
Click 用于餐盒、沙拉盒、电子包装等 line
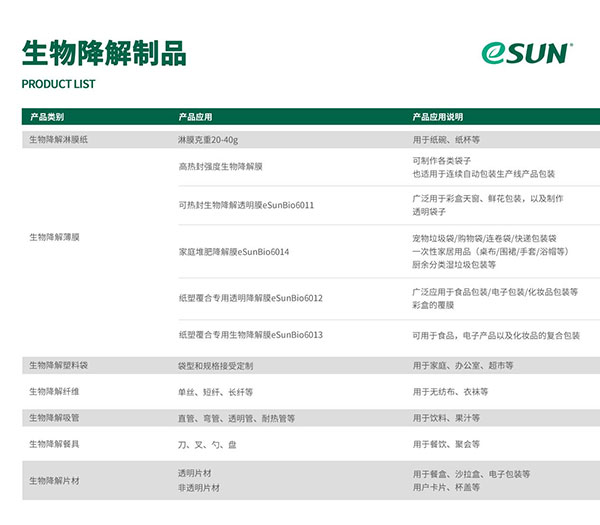tap(471, 474)
